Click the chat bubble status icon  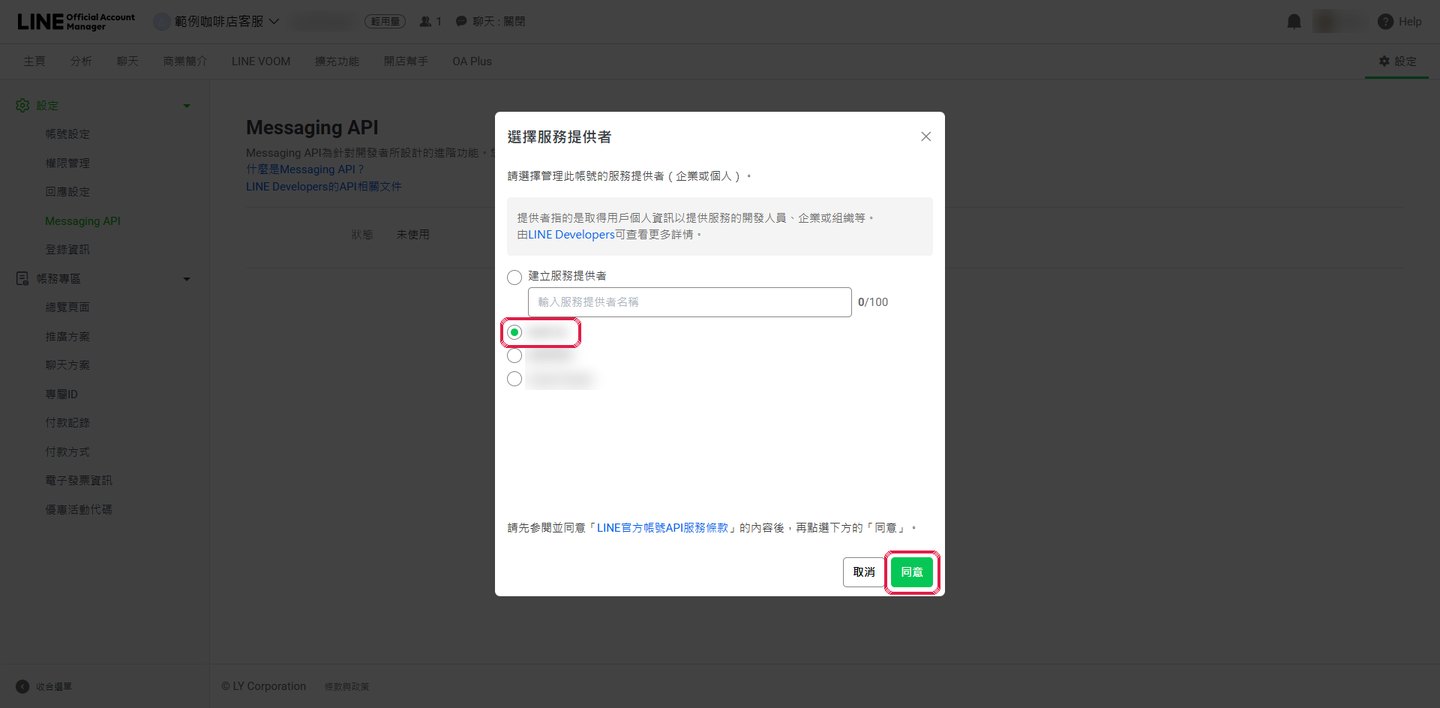(461, 21)
